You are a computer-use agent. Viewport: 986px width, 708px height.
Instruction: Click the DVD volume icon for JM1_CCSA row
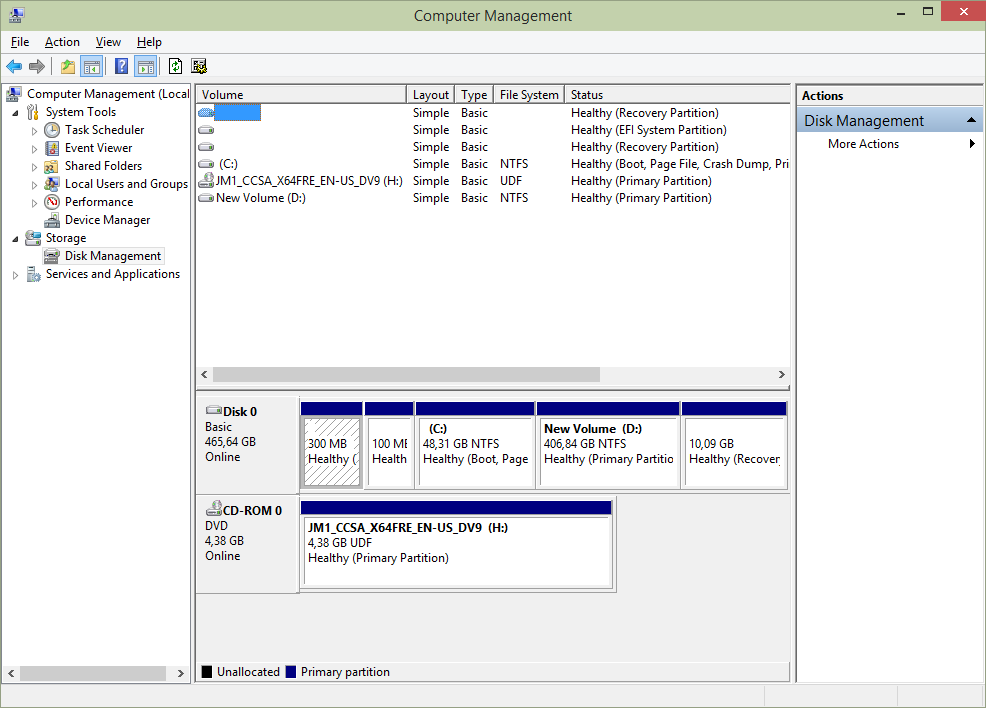(x=206, y=181)
